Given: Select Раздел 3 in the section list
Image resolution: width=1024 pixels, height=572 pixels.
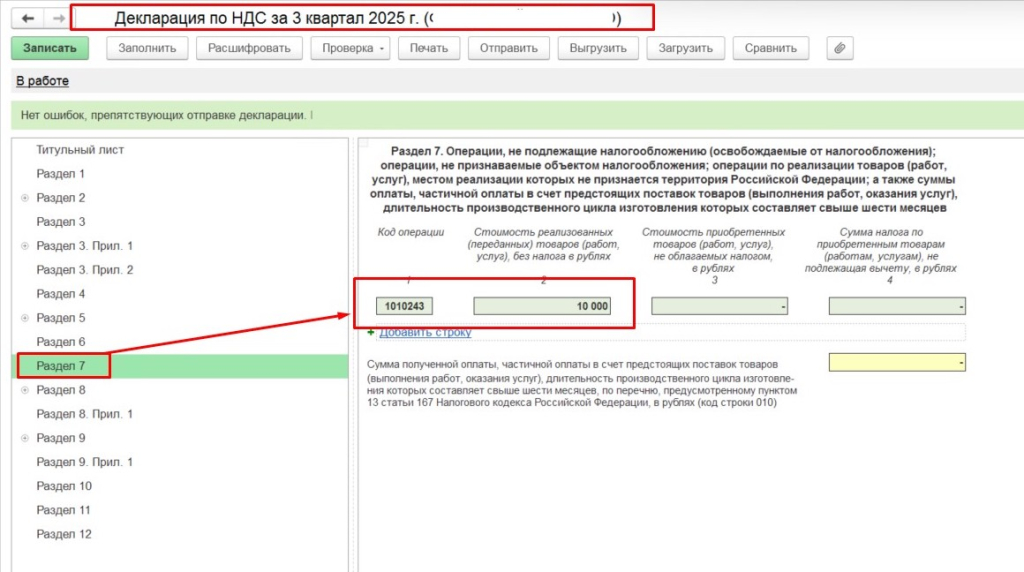Looking at the screenshot, I should tap(61, 222).
